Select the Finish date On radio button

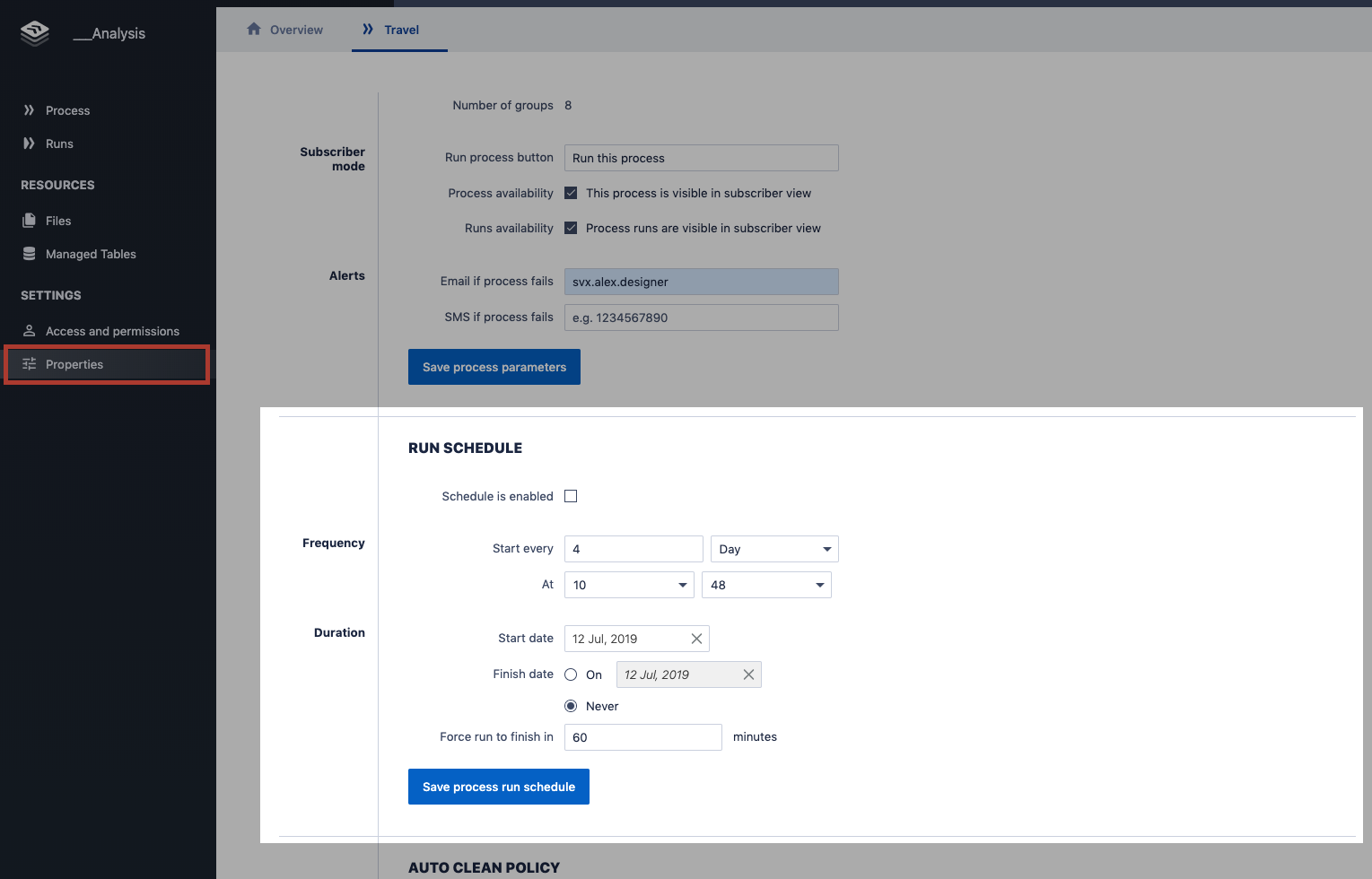pyautogui.click(x=571, y=674)
